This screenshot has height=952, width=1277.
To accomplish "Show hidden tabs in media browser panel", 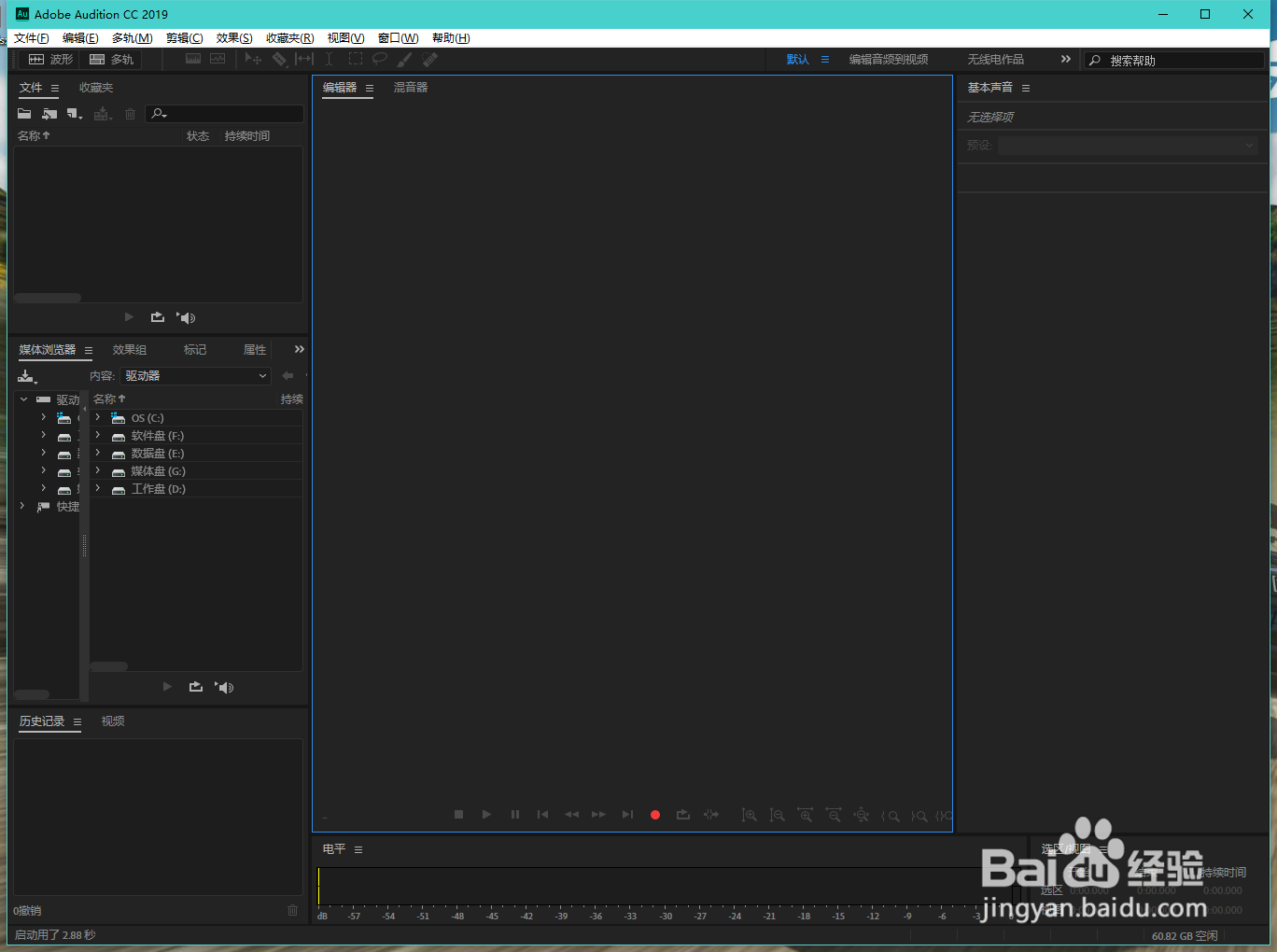I will click(x=300, y=349).
